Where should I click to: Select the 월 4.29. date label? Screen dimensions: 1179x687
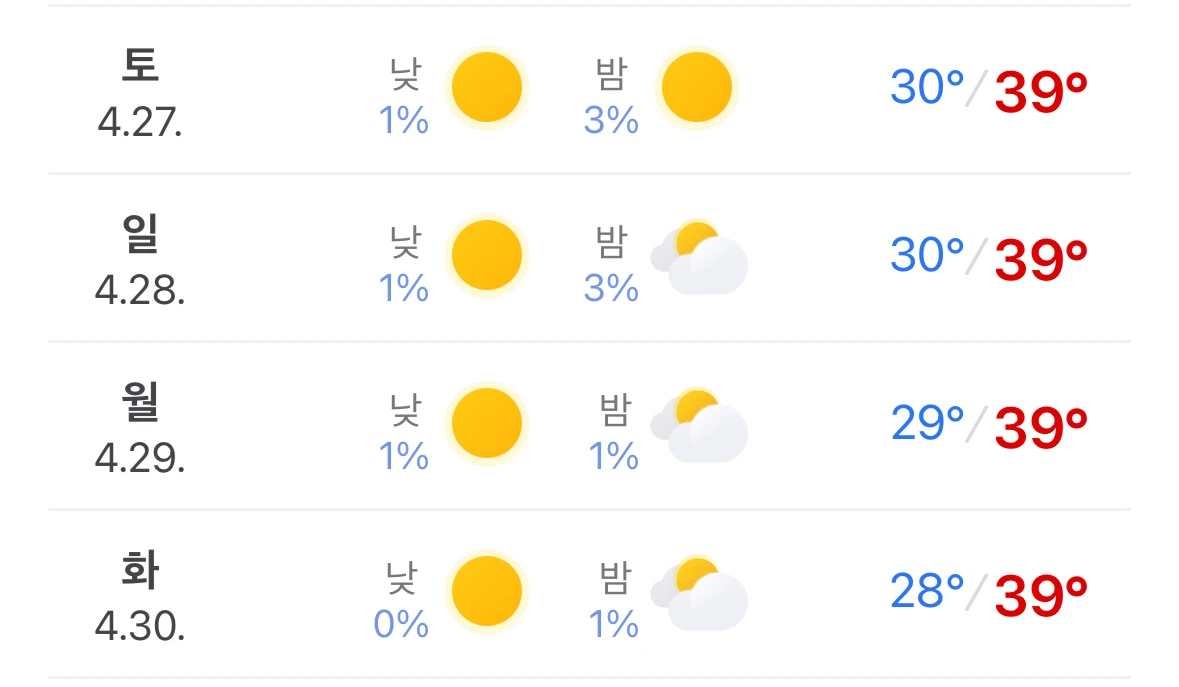140,428
